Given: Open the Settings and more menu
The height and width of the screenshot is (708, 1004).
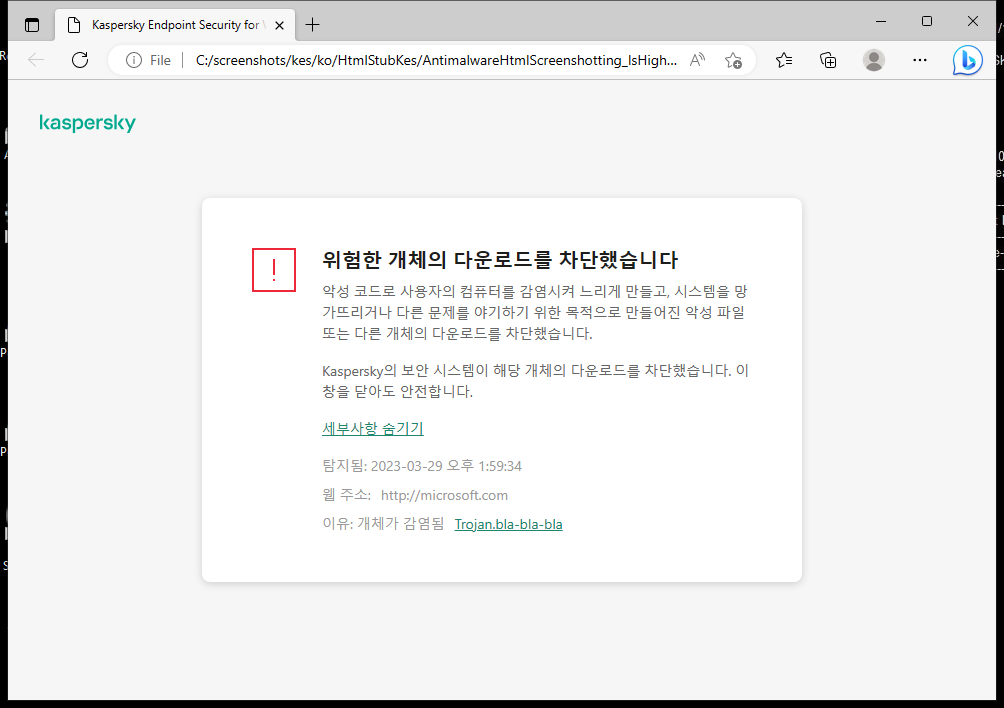Looking at the screenshot, I should pyautogui.click(x=919, y=60).
